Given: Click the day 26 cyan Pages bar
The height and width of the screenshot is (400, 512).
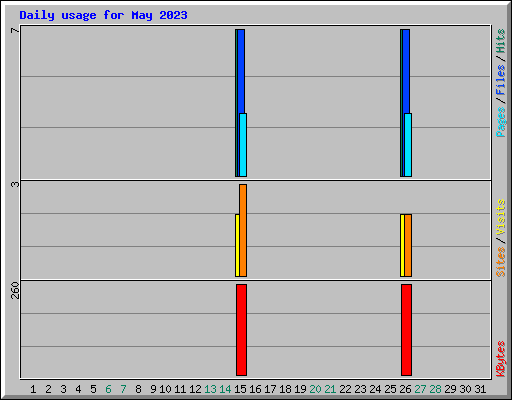Looking at the screenshot, I should coord(408,145).
